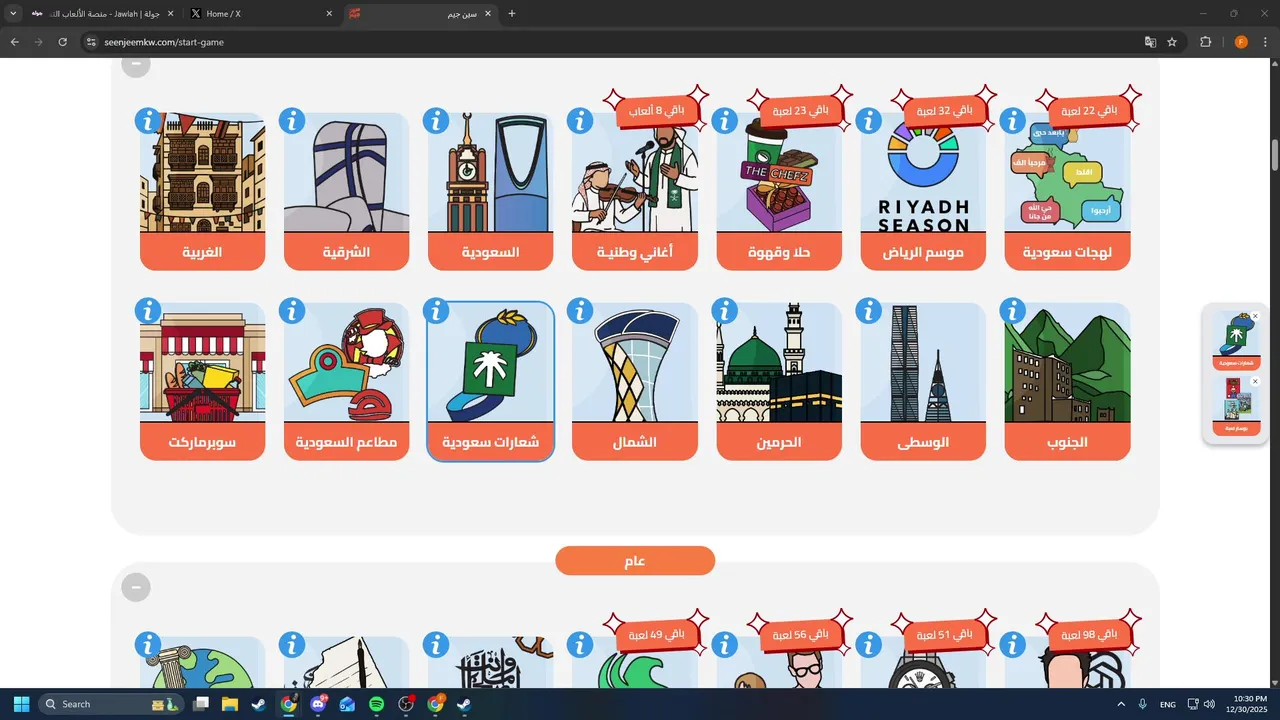The width and height of the screenshot is (1280, 720).
Task: Collapse the Saudi categories section with minus button
Action: tap(136, 64)
